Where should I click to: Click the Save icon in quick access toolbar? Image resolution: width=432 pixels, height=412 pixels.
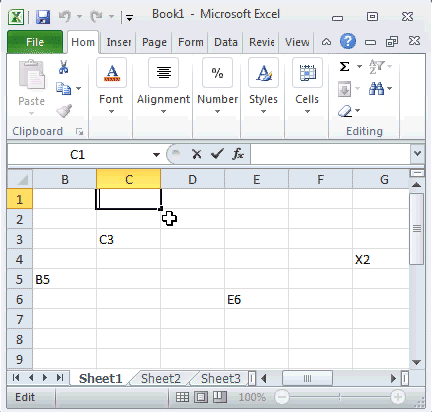43,17
